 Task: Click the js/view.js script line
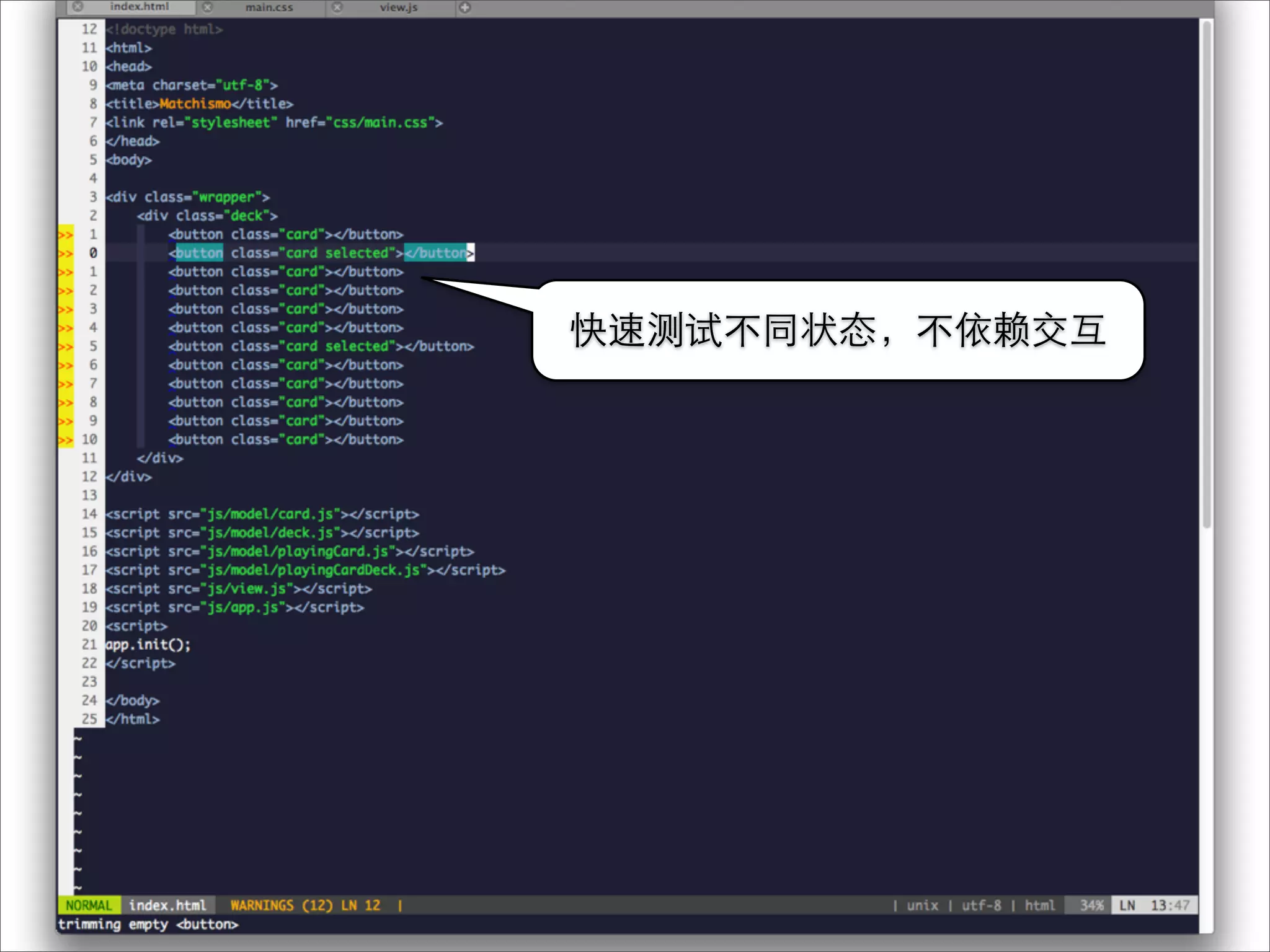pos(239,589)
